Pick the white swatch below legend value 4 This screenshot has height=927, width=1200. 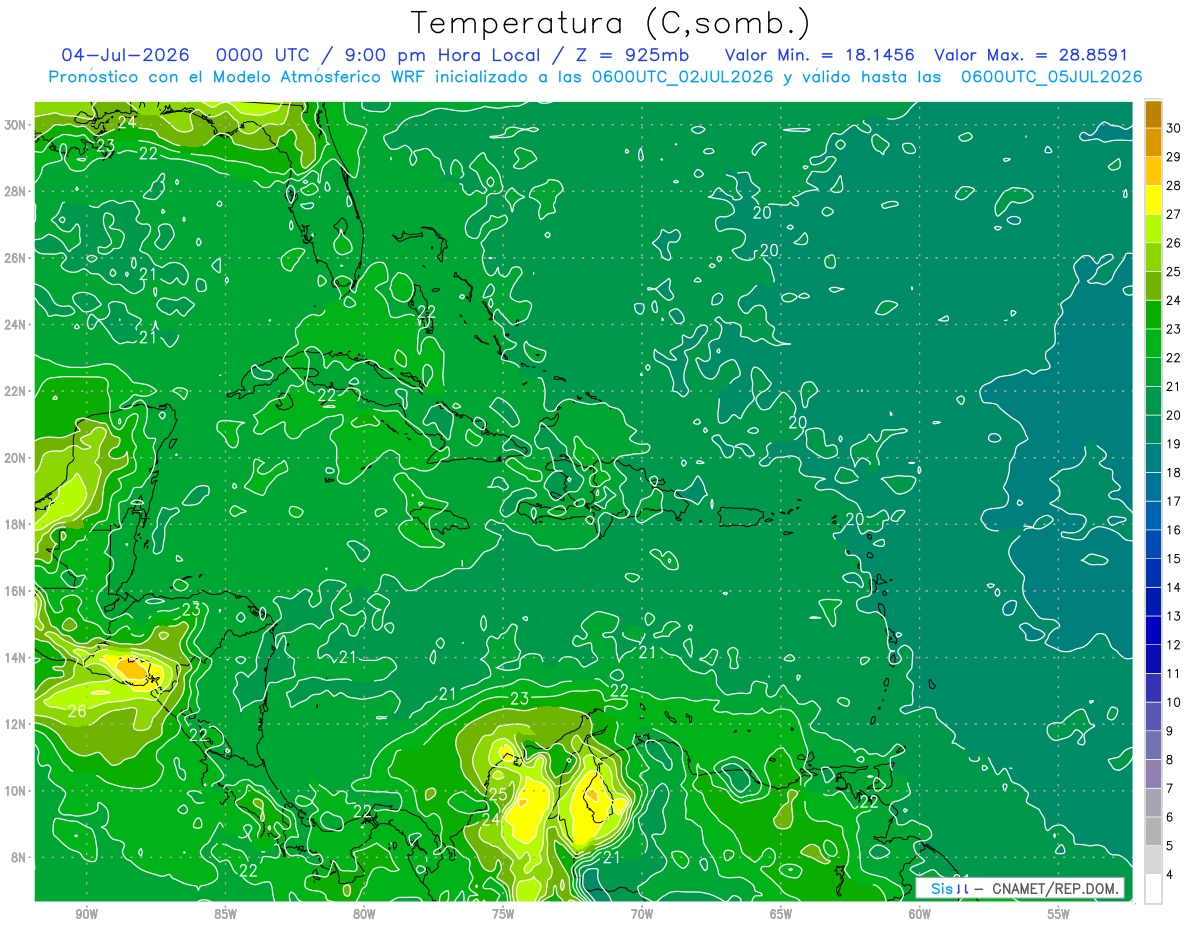pos(1153,889)
